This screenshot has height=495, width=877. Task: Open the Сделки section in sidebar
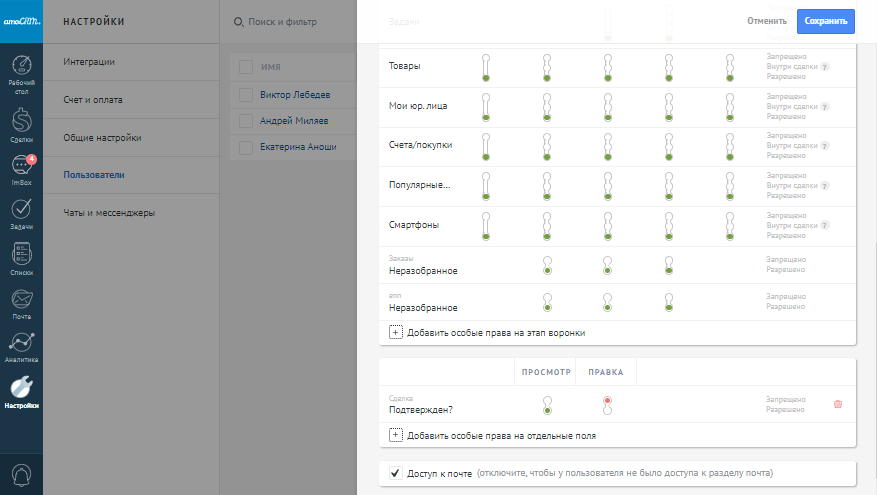21,124
